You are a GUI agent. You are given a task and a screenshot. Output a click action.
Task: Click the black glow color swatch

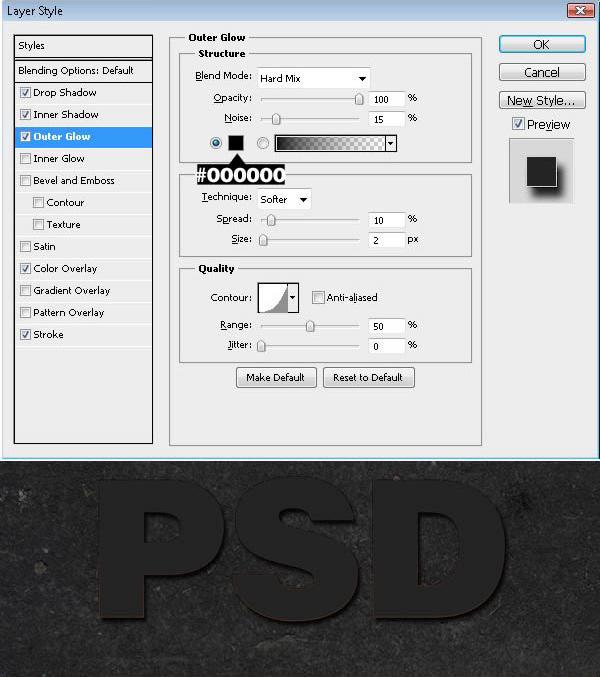236,143
